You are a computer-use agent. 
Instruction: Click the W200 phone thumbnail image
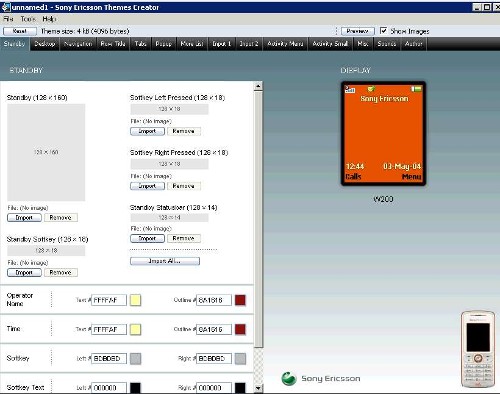click(x=478, y=350)
